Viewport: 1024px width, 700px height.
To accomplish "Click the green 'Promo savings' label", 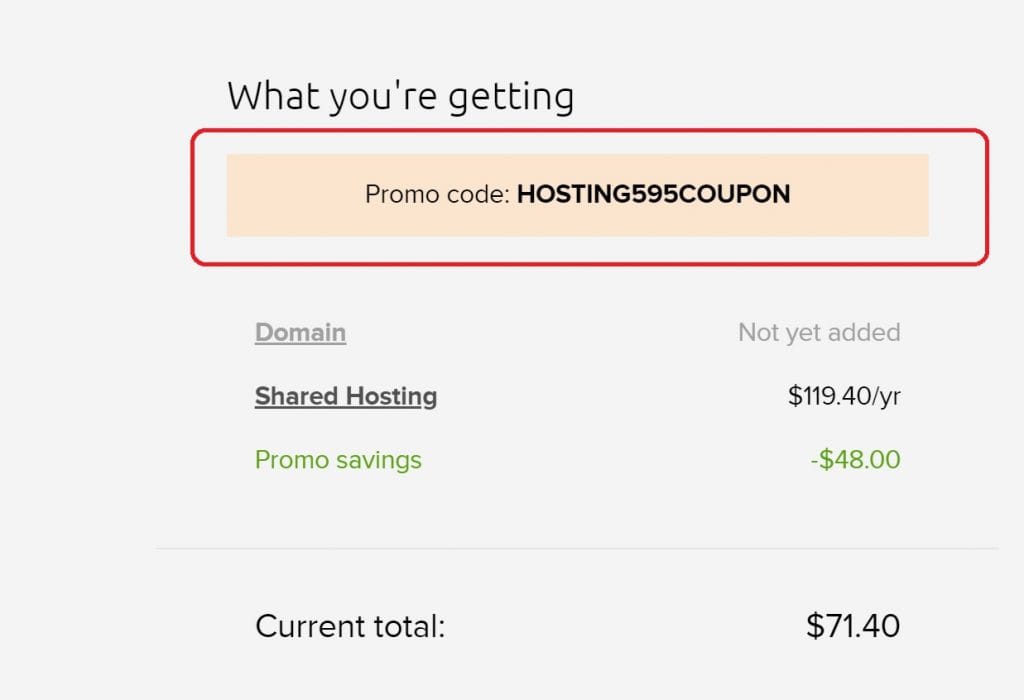I will coord(338,460).
